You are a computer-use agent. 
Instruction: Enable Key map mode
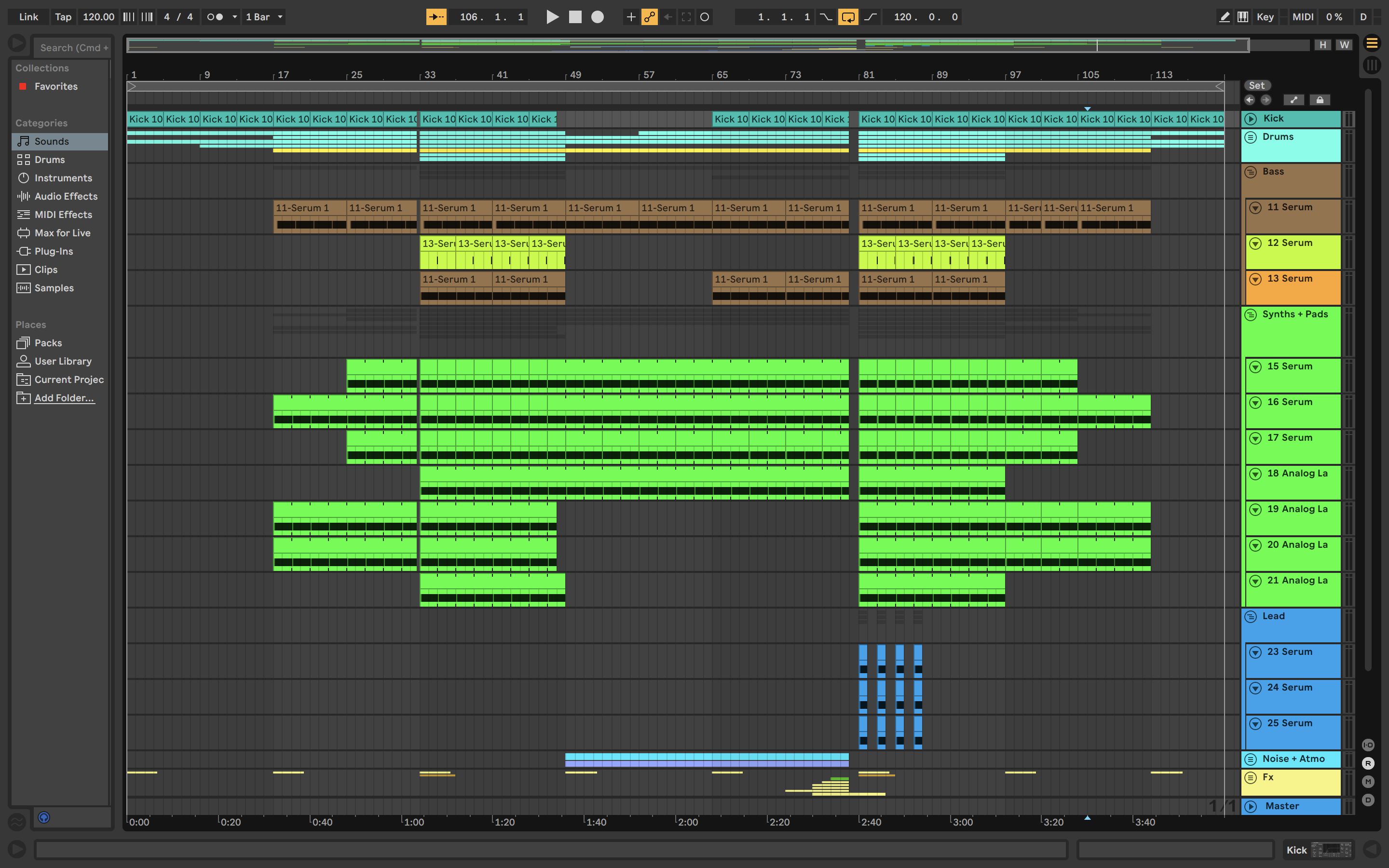(1265, 17)
